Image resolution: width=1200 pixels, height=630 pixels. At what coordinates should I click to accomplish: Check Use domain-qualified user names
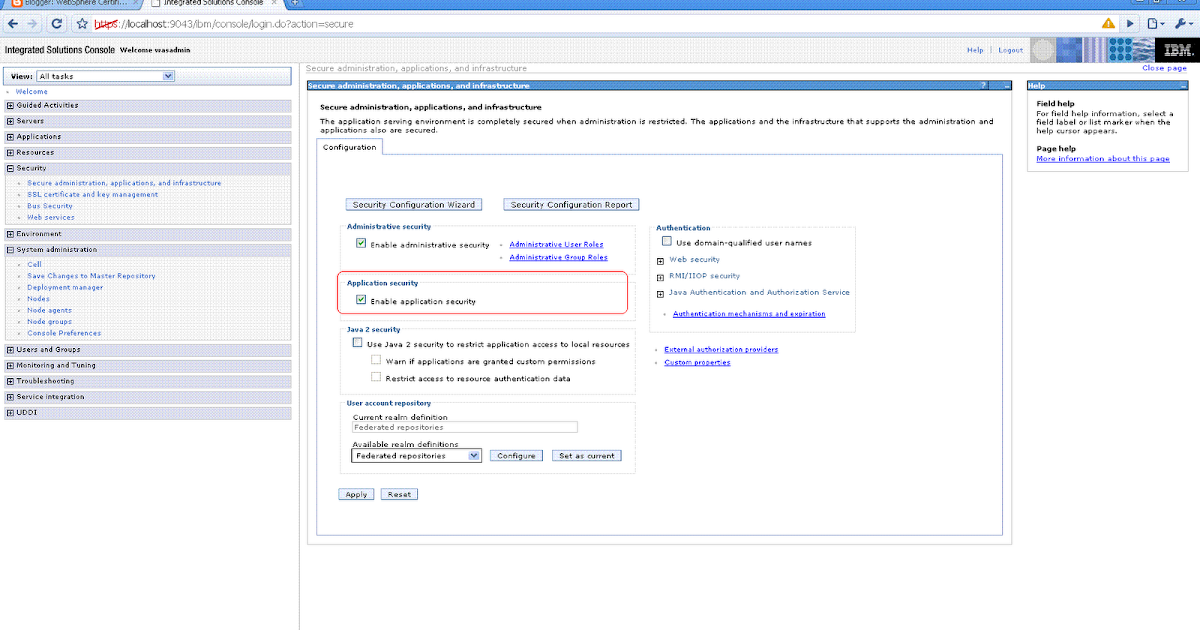(x=667, y=242)
